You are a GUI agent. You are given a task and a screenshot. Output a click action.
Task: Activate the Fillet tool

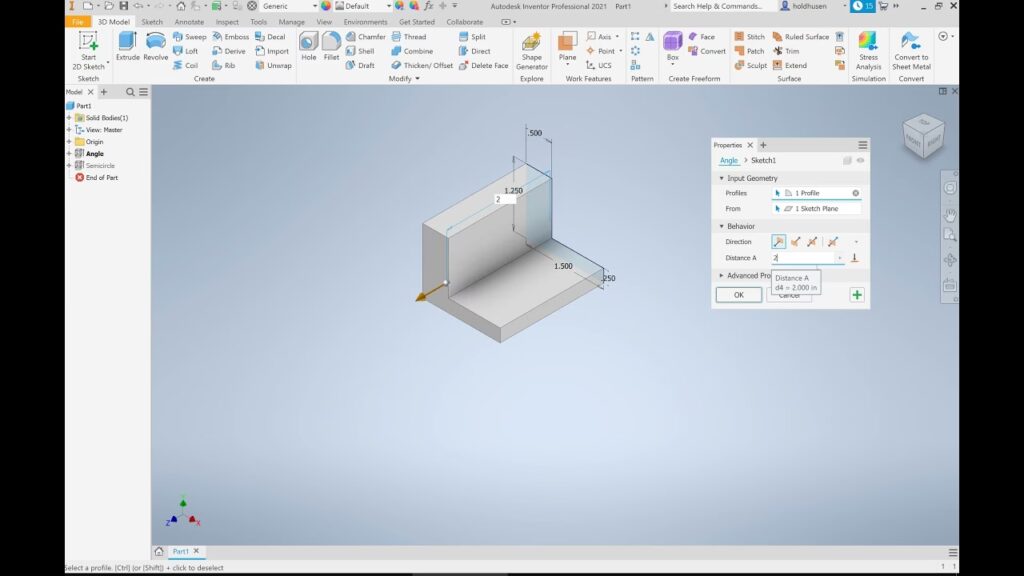tap(331, 46)
